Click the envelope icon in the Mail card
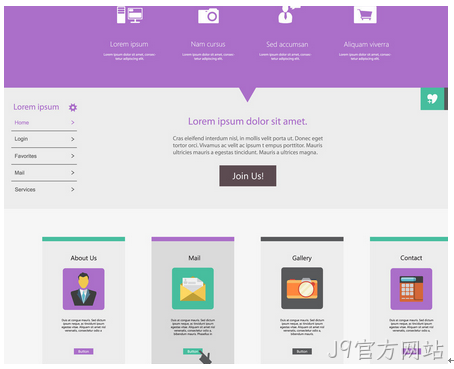 click(x=193, y=289)
